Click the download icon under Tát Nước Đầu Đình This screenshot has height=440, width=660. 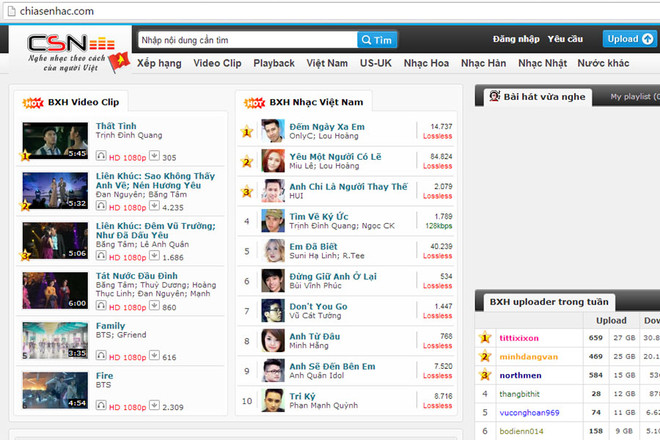tap(154, 307)
